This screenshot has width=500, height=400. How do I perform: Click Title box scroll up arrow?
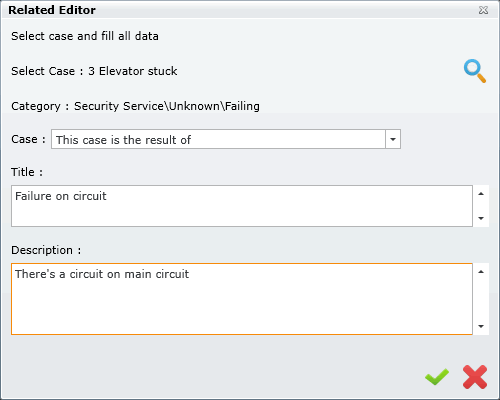pyautogui.click(x=481, y=194)
